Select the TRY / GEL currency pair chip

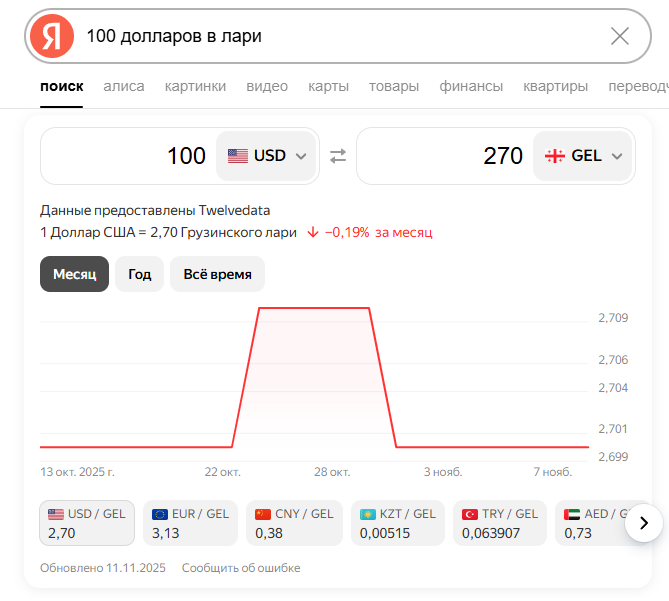(500, 523)
